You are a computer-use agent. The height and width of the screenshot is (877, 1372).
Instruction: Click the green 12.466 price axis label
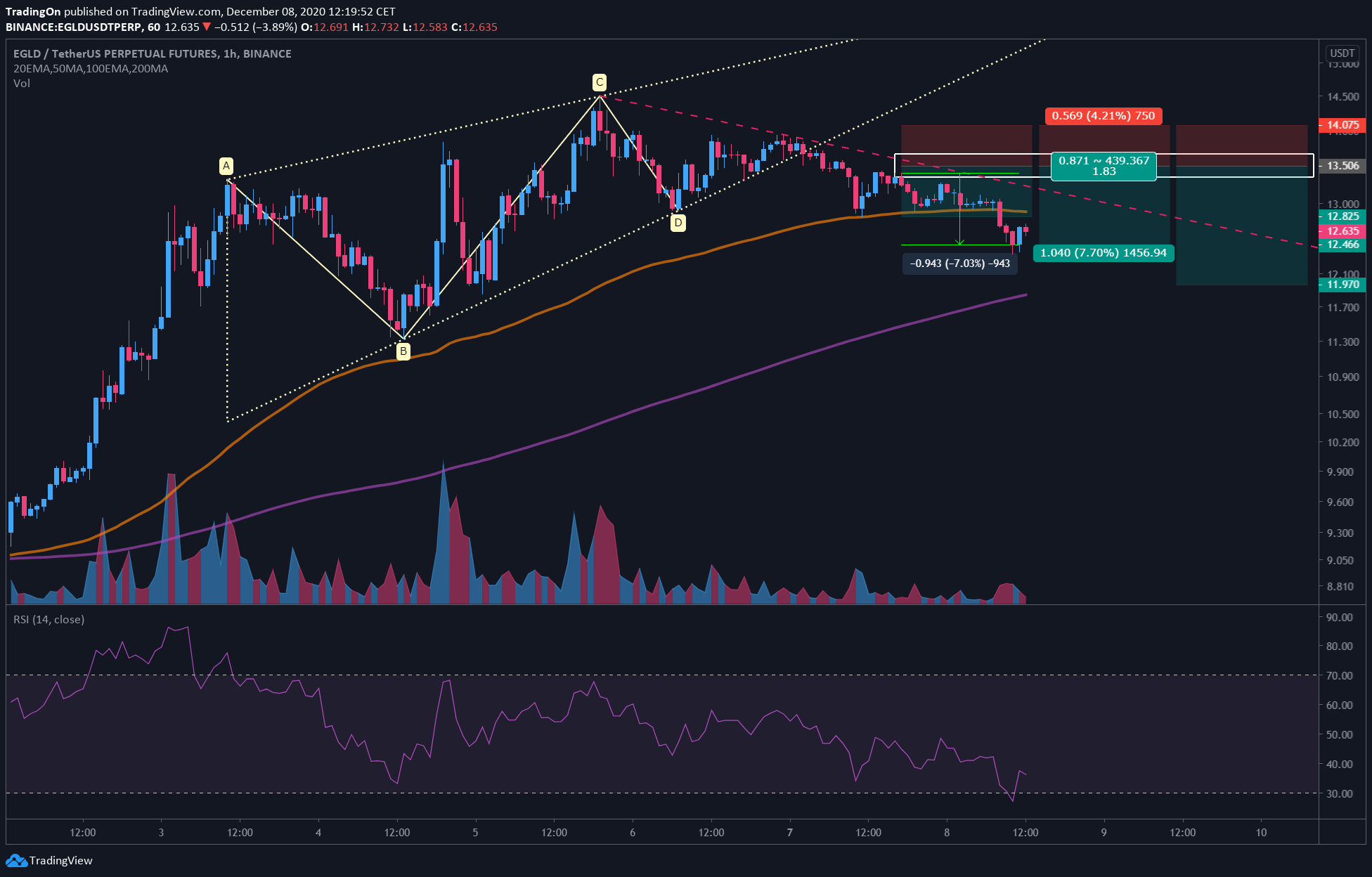(1342, 245)
